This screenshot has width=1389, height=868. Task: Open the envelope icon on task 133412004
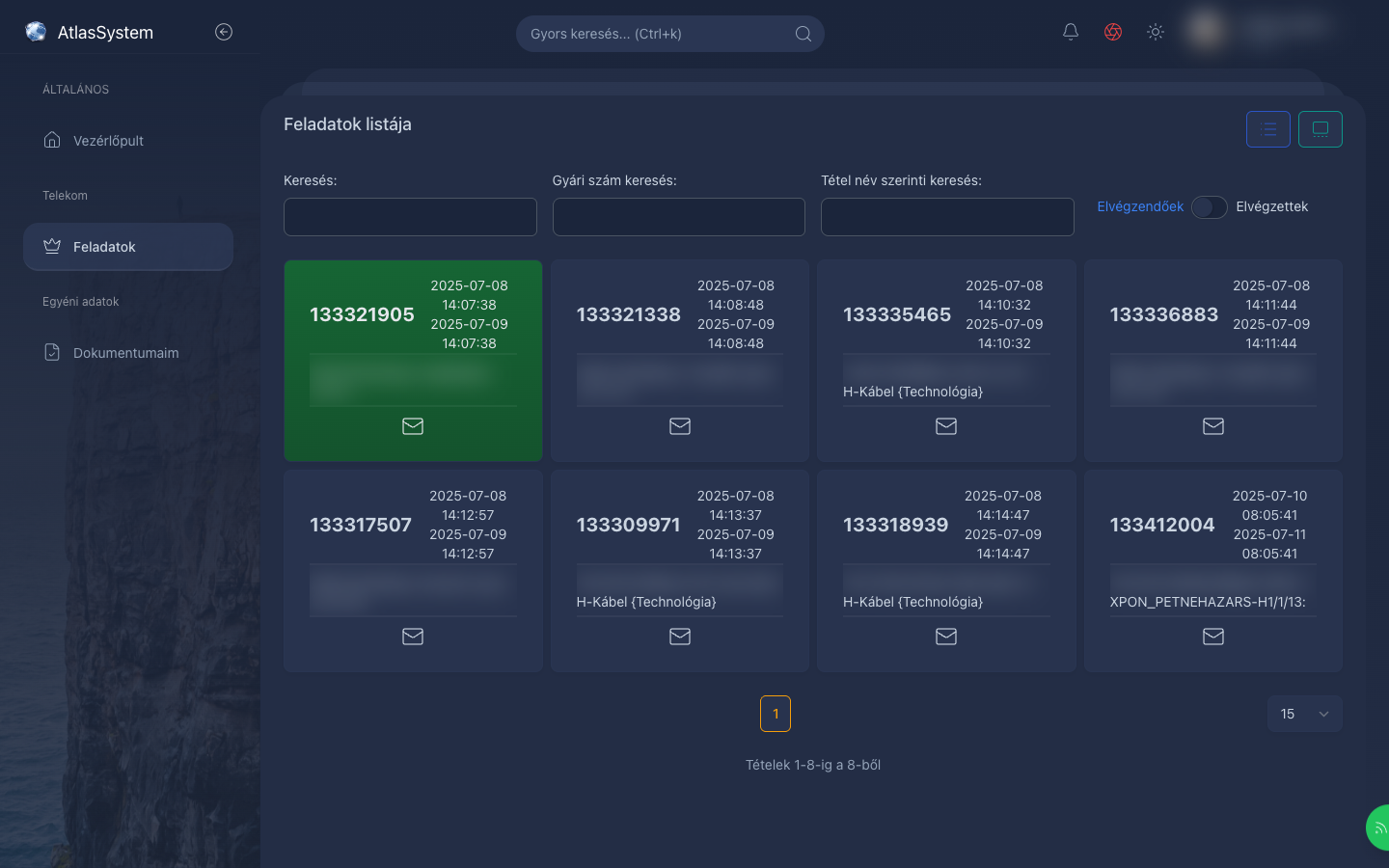[x=1213, y=637]
